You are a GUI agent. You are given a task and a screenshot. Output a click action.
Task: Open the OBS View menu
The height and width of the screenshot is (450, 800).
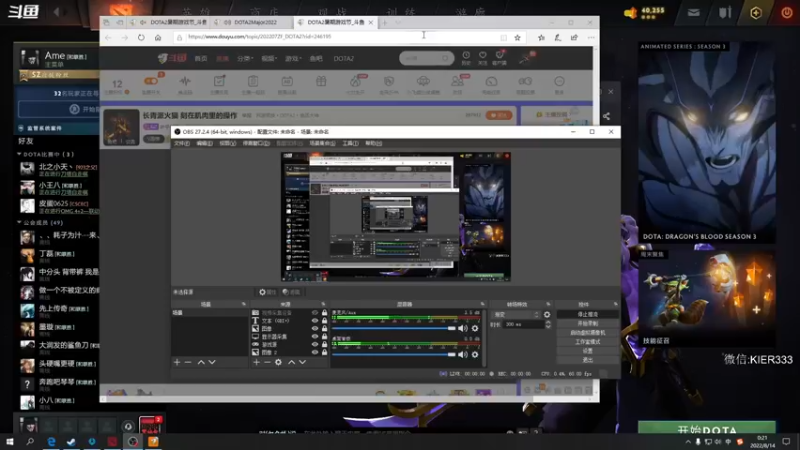(228, 143)
